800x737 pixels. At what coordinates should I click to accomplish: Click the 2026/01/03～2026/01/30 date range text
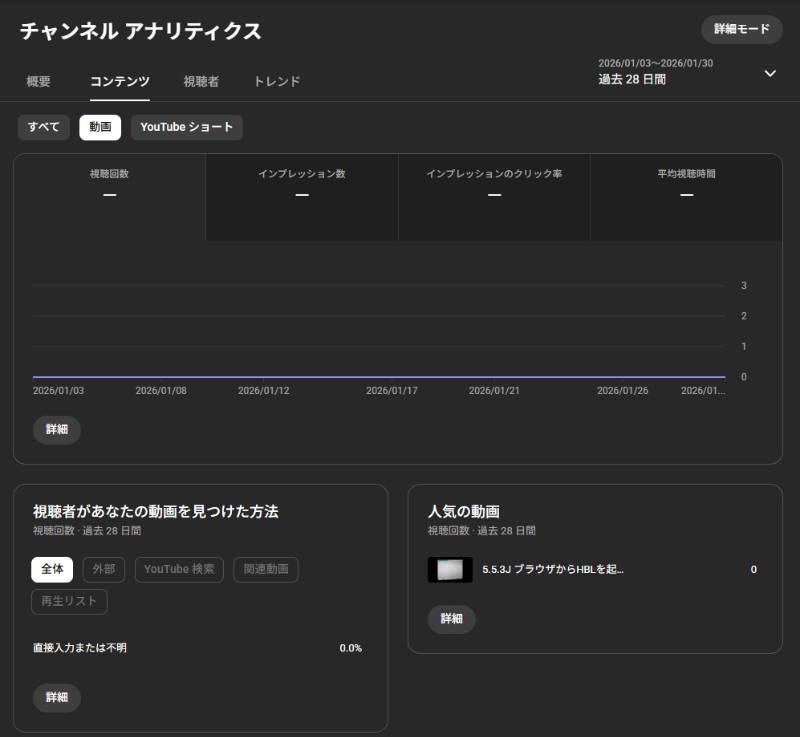[656, 63]
